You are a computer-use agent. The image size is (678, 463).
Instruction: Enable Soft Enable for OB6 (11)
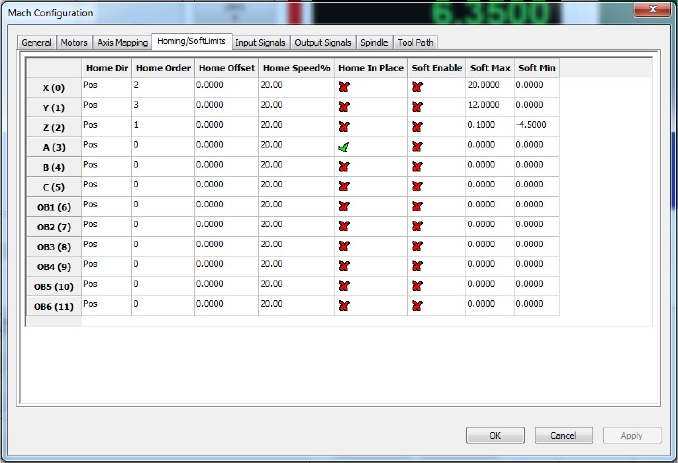[x=417, y=306]
